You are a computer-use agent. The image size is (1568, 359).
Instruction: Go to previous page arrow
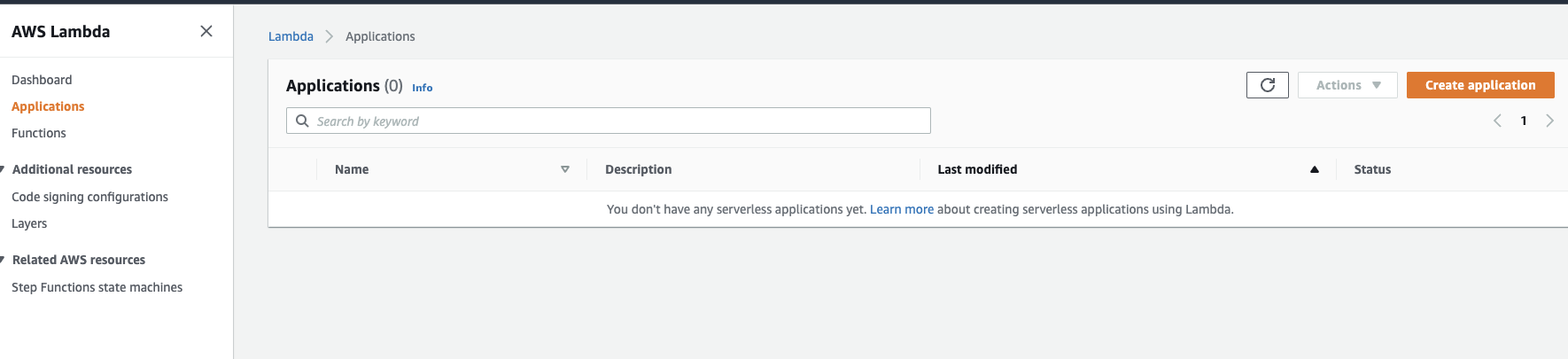[1497, 121]
